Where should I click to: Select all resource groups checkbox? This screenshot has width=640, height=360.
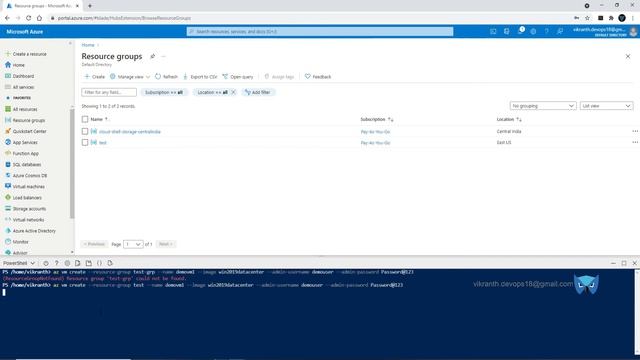(85, 119)
